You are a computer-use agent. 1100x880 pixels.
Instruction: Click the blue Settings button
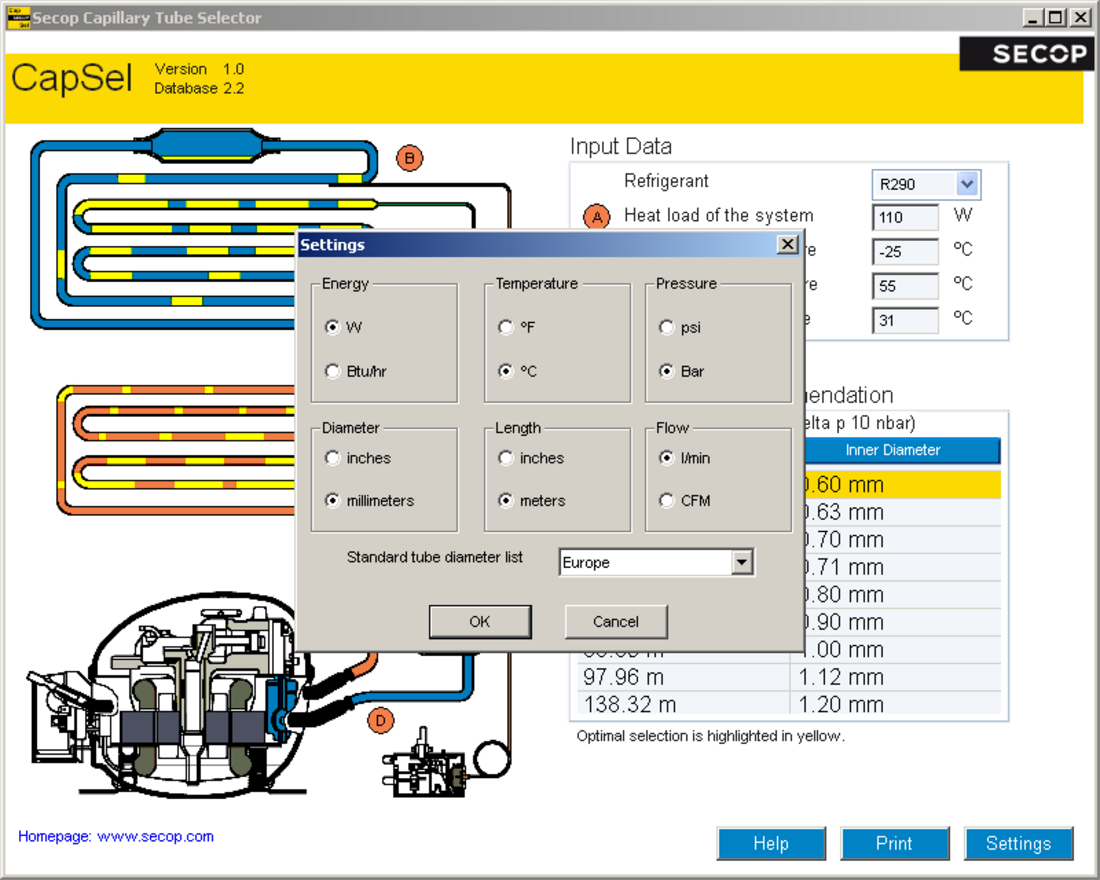[x=1019, y=844]
